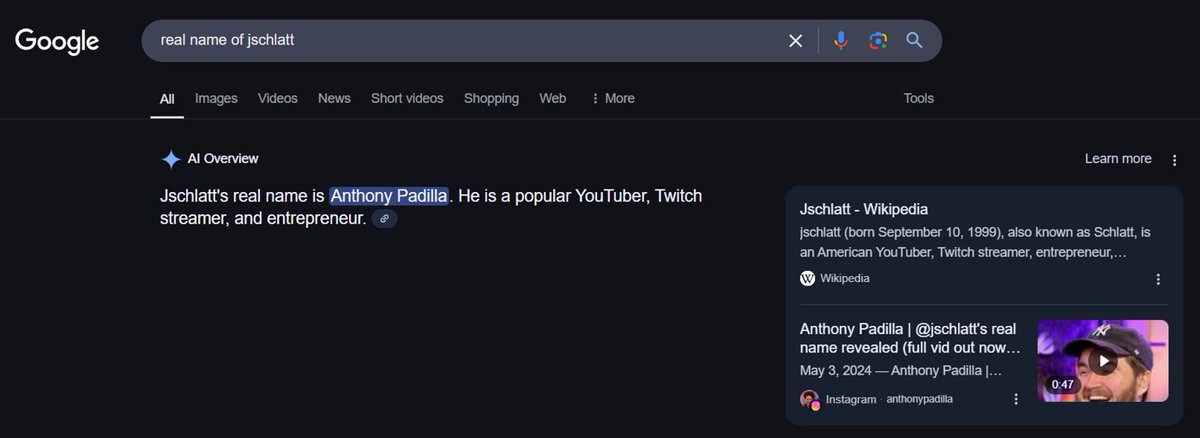Click the anthonypadilla Instagram handle text
The height and width of the screenshot is (438, 1200).
[920, 399]
